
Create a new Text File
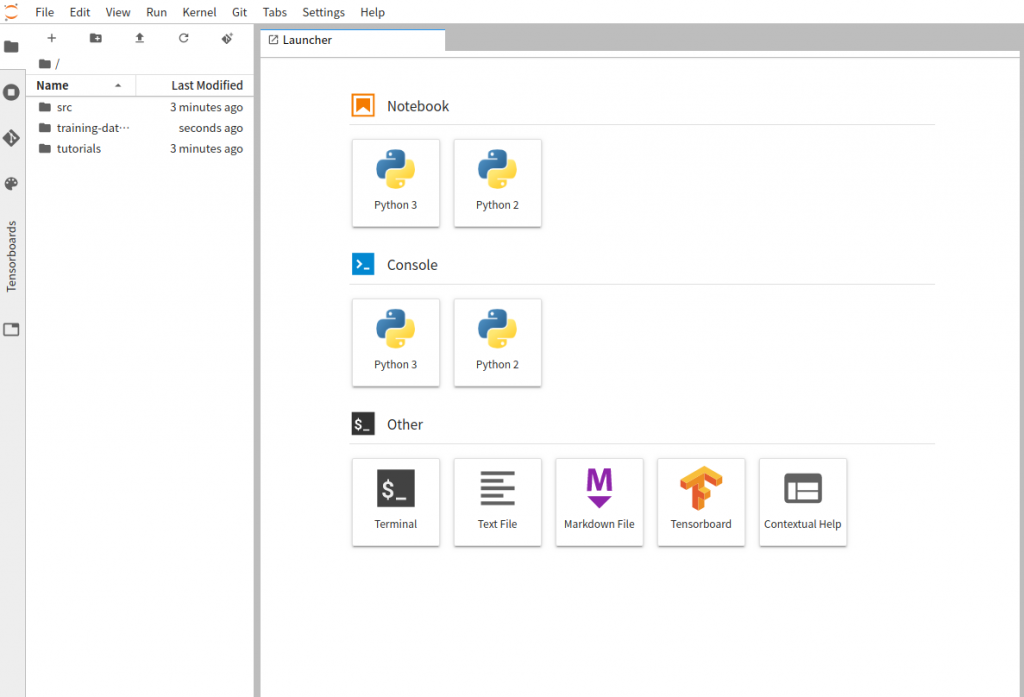point(498,502)
